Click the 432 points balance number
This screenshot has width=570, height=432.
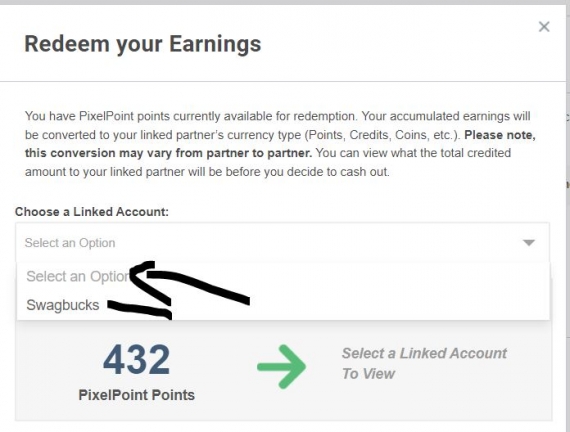click(136, 360)
